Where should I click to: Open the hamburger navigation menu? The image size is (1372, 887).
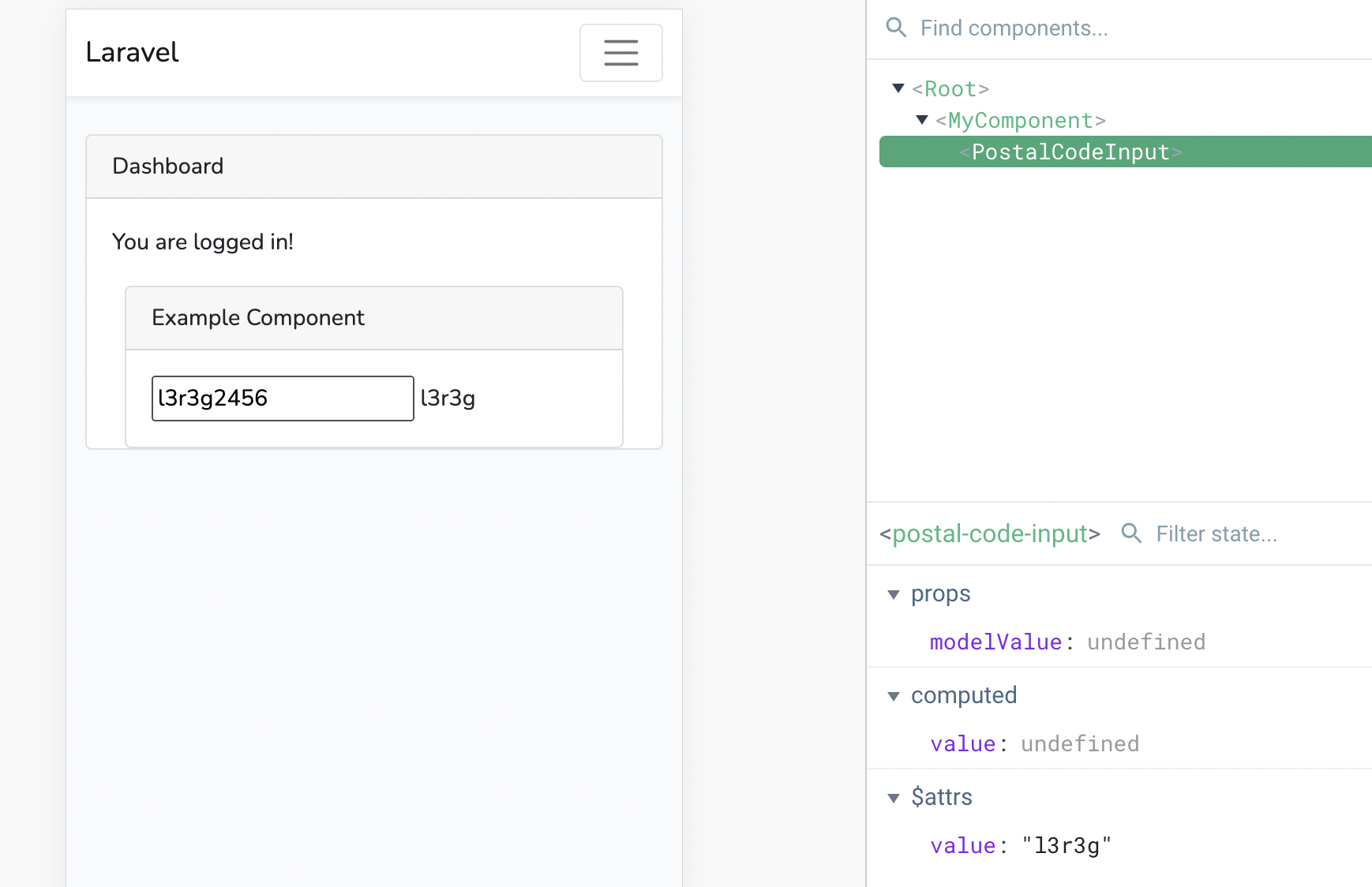click(x=620, y=53)
